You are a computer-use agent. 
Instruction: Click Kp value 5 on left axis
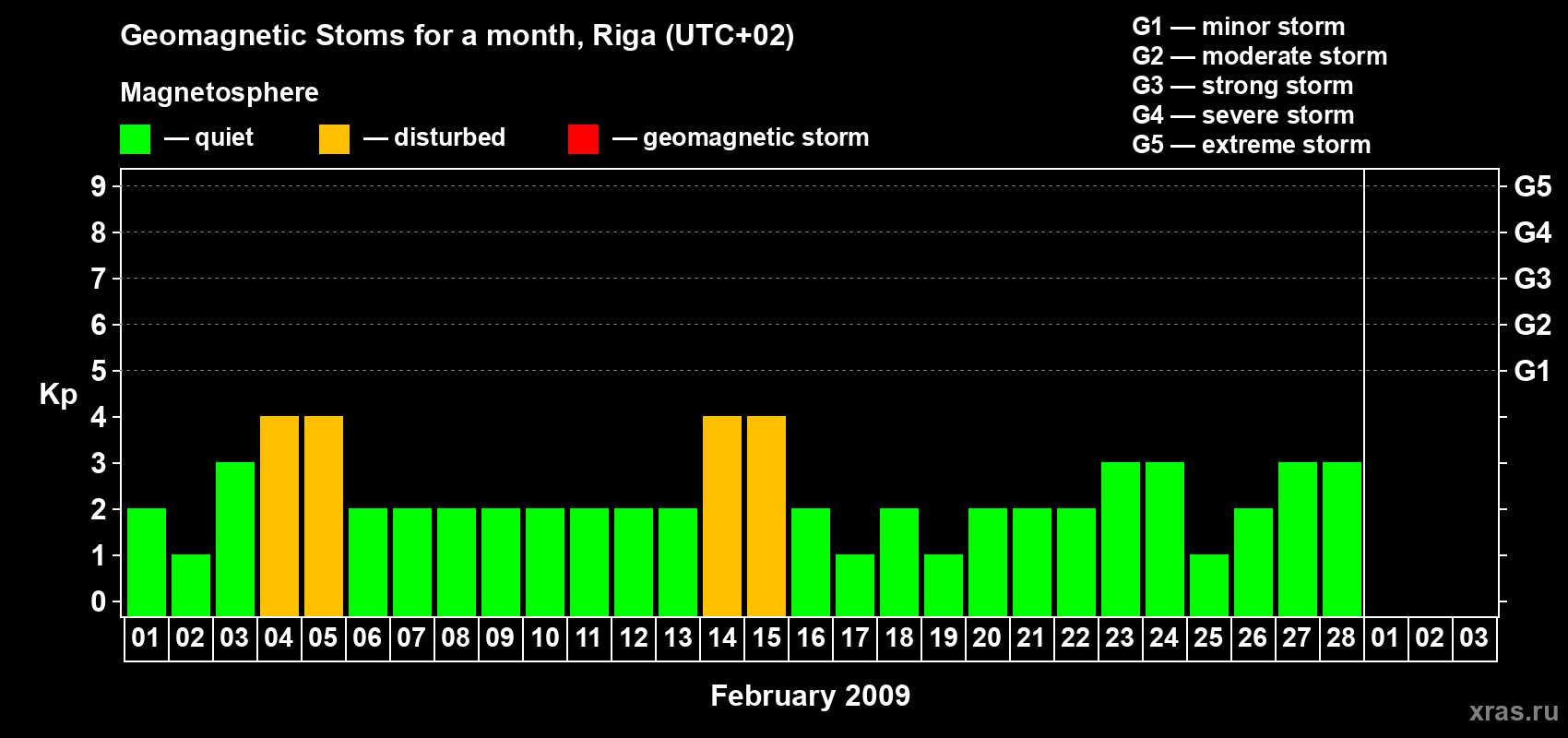pyautogui.click(x=99, y=371)
